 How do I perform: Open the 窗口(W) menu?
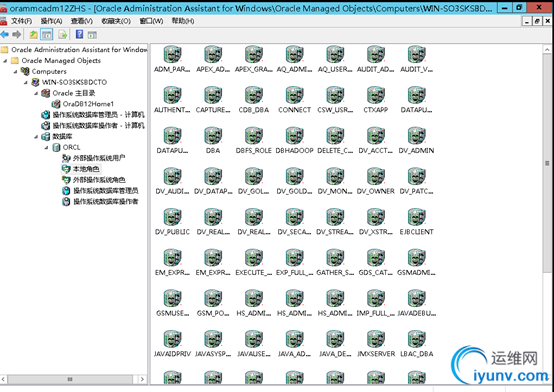[x=151, y=21]
